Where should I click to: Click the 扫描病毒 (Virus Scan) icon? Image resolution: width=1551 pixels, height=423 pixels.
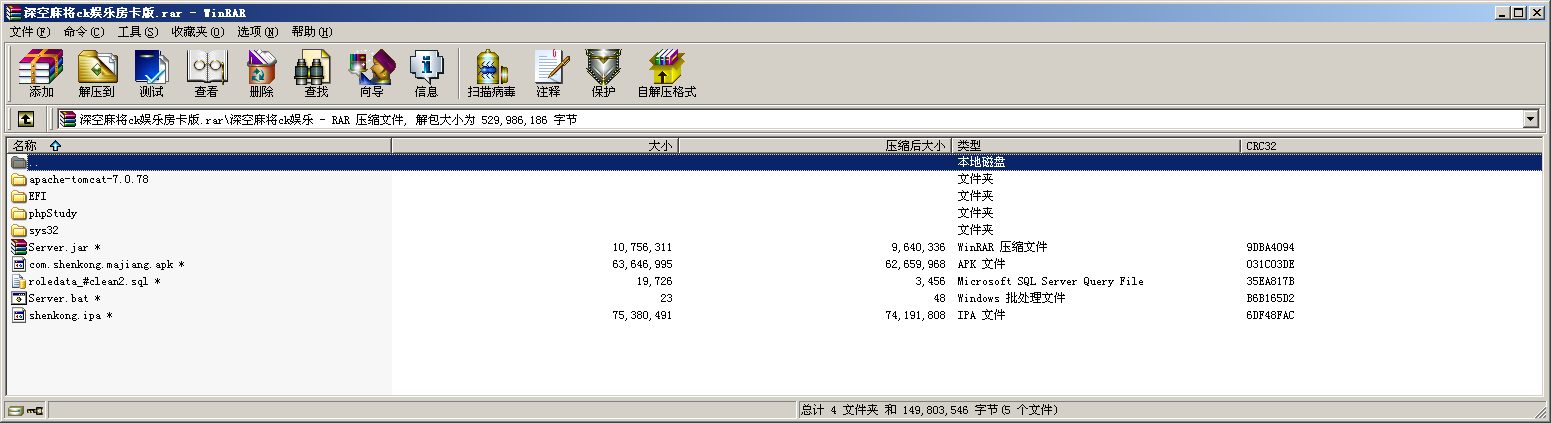point(491,73)
